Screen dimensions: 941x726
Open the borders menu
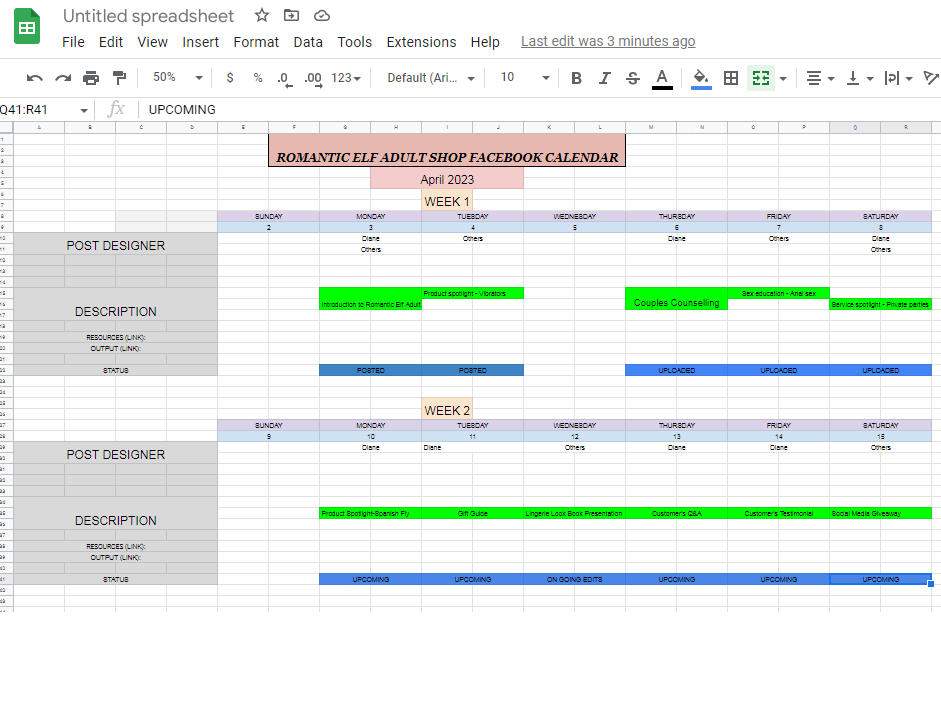(731, 78)
